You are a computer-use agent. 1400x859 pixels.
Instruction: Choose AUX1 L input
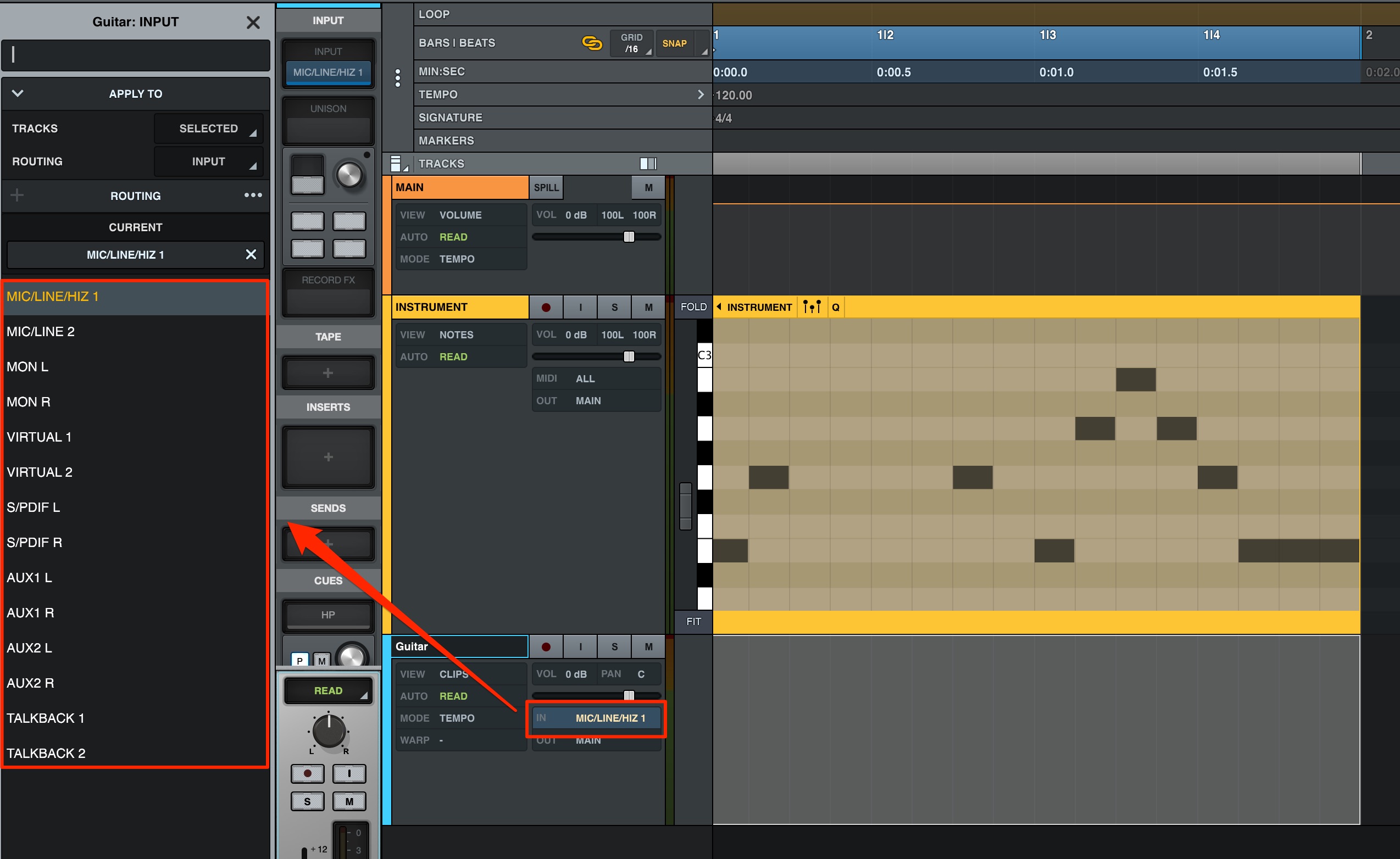(x=135, y=578)
